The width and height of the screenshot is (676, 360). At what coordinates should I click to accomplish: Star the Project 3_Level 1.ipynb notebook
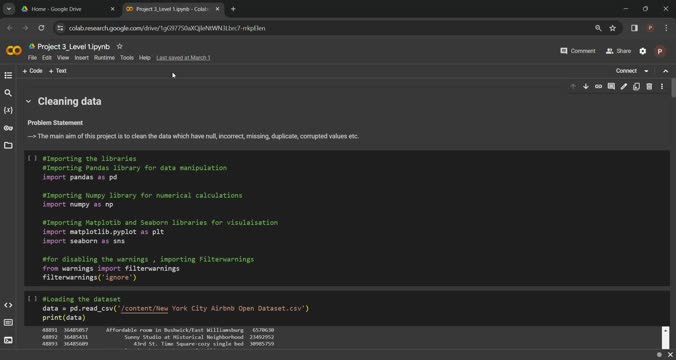click(120, 47)
